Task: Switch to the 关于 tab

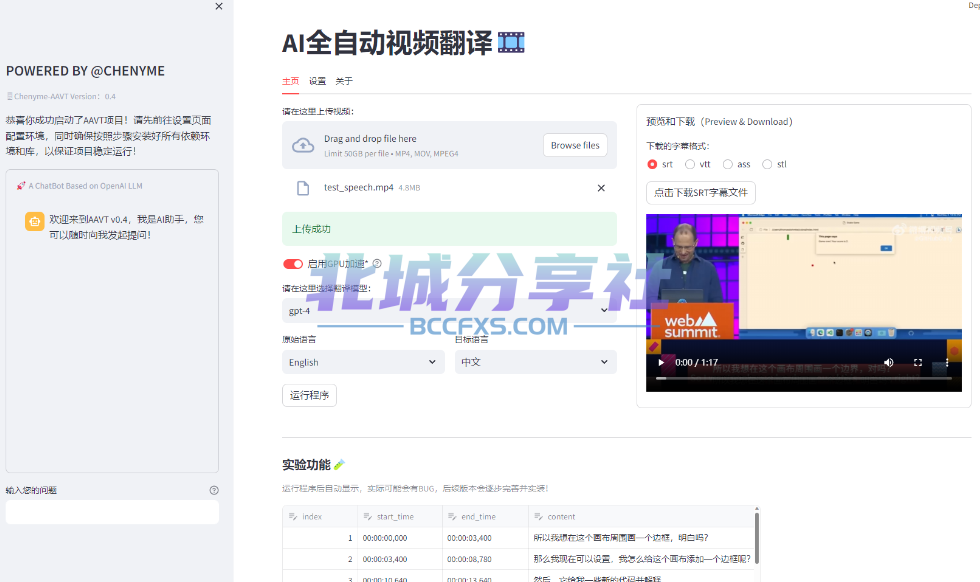Action: (344, 81)
